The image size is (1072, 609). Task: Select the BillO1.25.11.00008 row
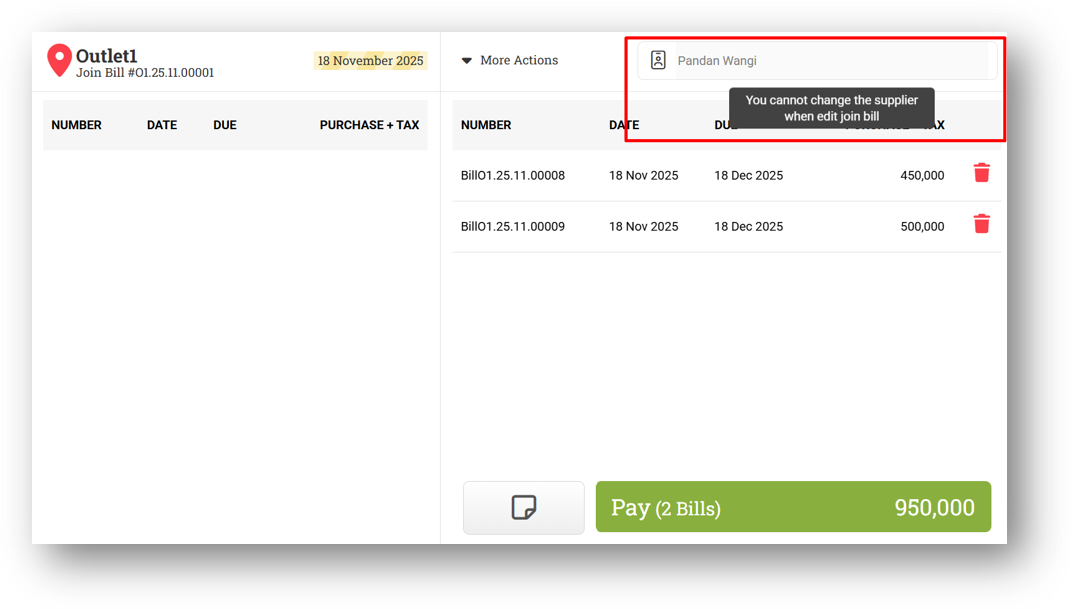pos(727,176)
